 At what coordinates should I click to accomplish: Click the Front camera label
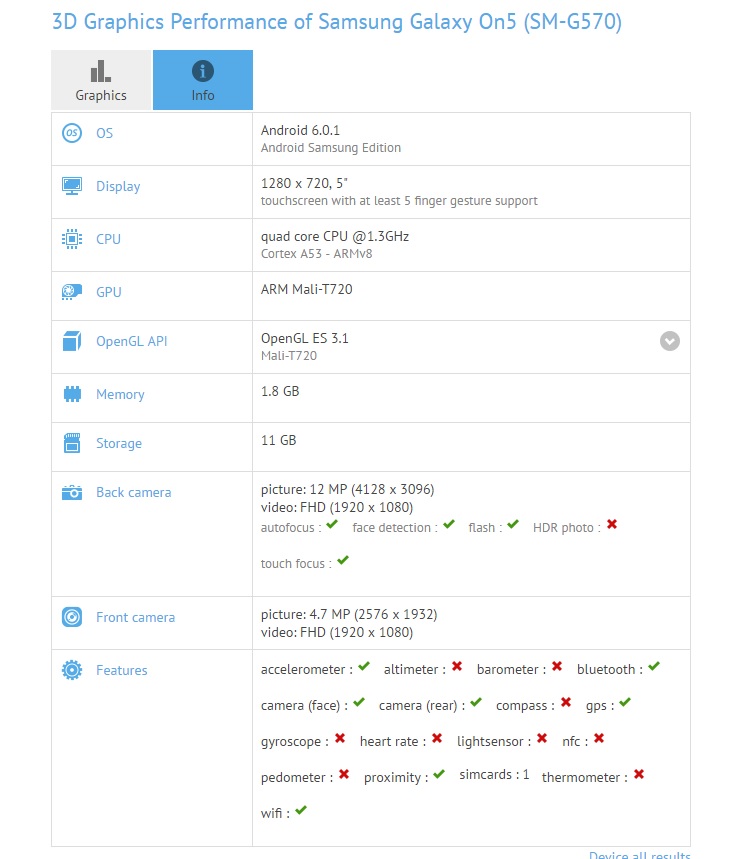click(x=135, y=617)
